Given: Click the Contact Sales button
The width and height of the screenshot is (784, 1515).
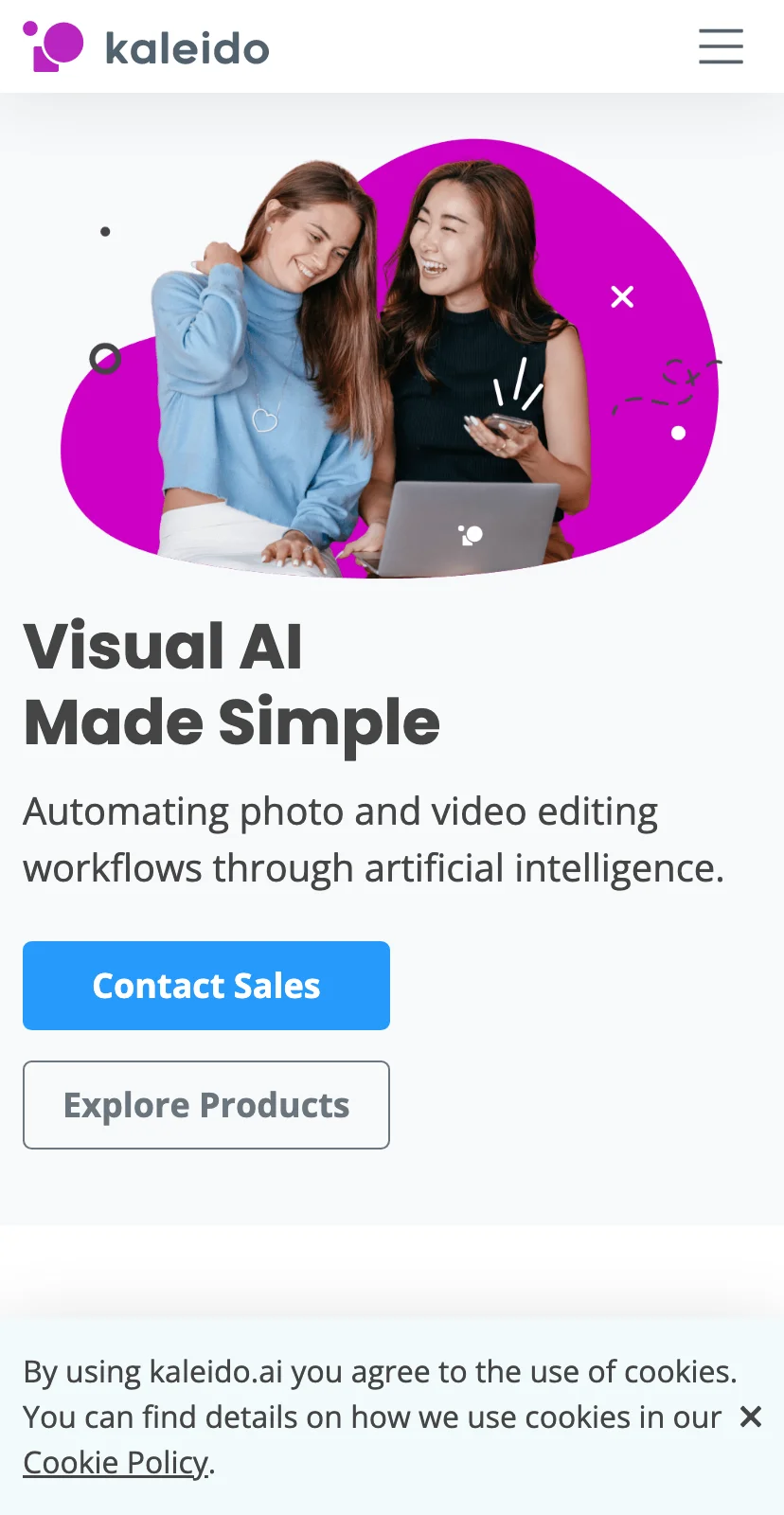Looking at the screenshot, I should (x=206, y=986).
